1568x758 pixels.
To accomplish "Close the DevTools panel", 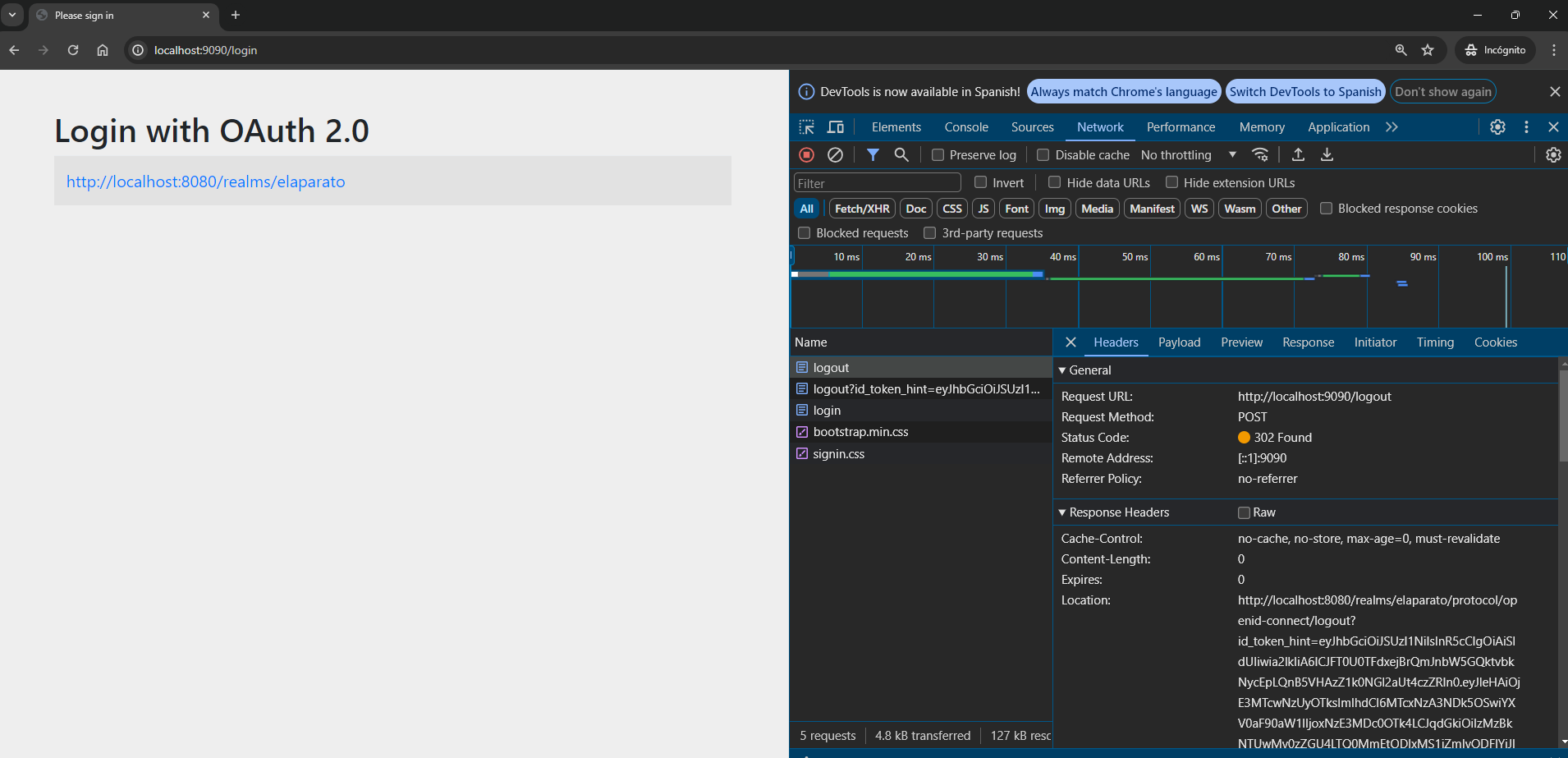I will tap(1553, 127).
